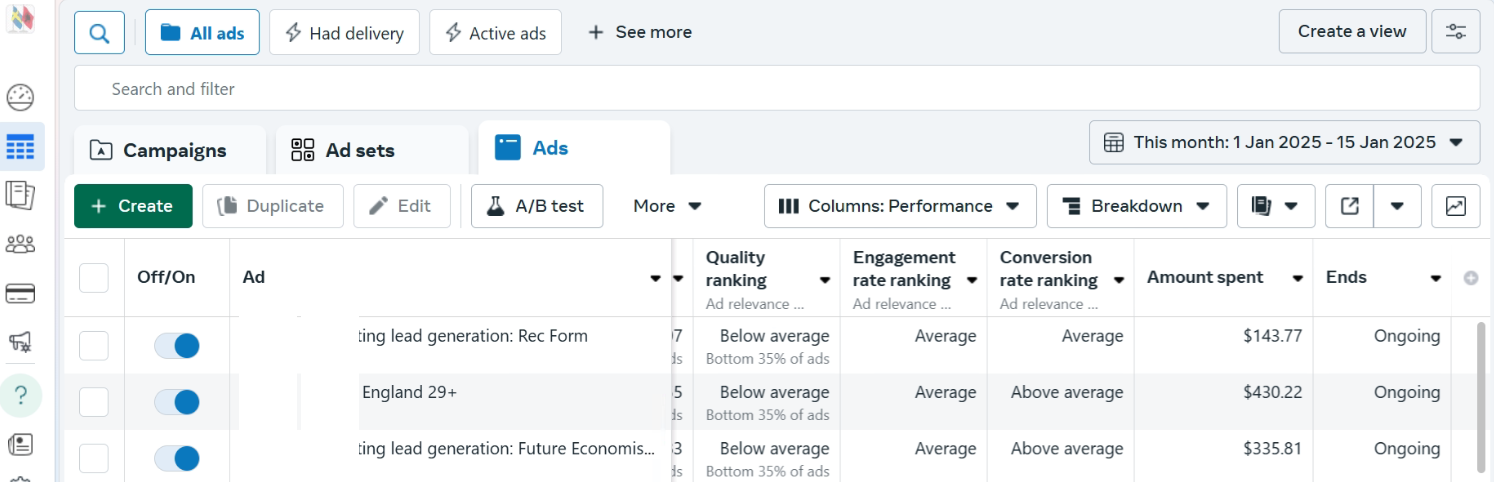
Task: Expand the Breakdown dropdown
Action: (1136, 206)
